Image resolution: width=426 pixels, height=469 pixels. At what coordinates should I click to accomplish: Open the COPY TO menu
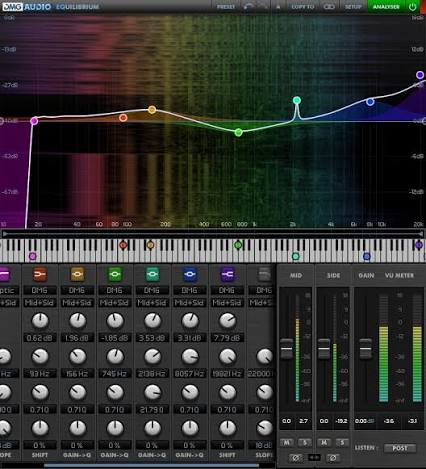tap(303, 7)
